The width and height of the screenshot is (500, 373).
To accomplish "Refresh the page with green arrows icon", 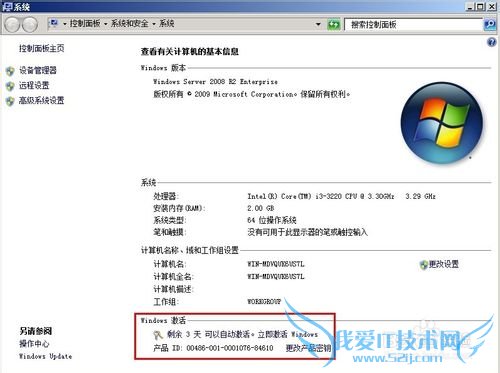I will [x=334, y=24].
